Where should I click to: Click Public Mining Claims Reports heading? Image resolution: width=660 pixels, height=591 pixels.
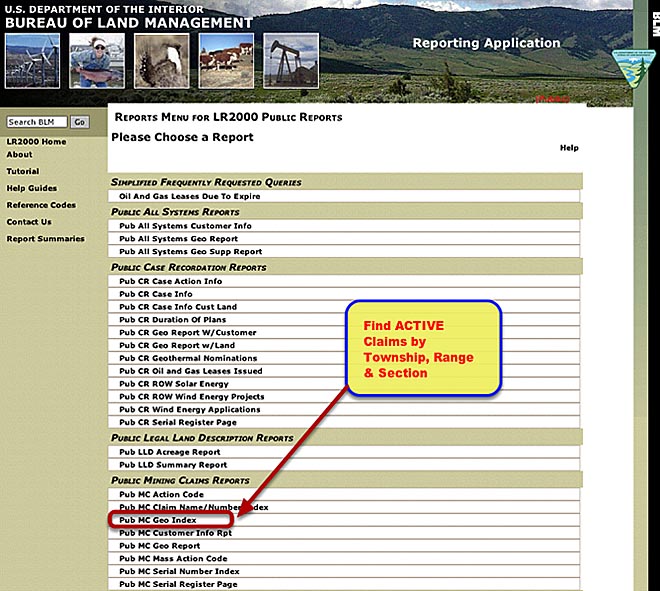click(180, 481)
